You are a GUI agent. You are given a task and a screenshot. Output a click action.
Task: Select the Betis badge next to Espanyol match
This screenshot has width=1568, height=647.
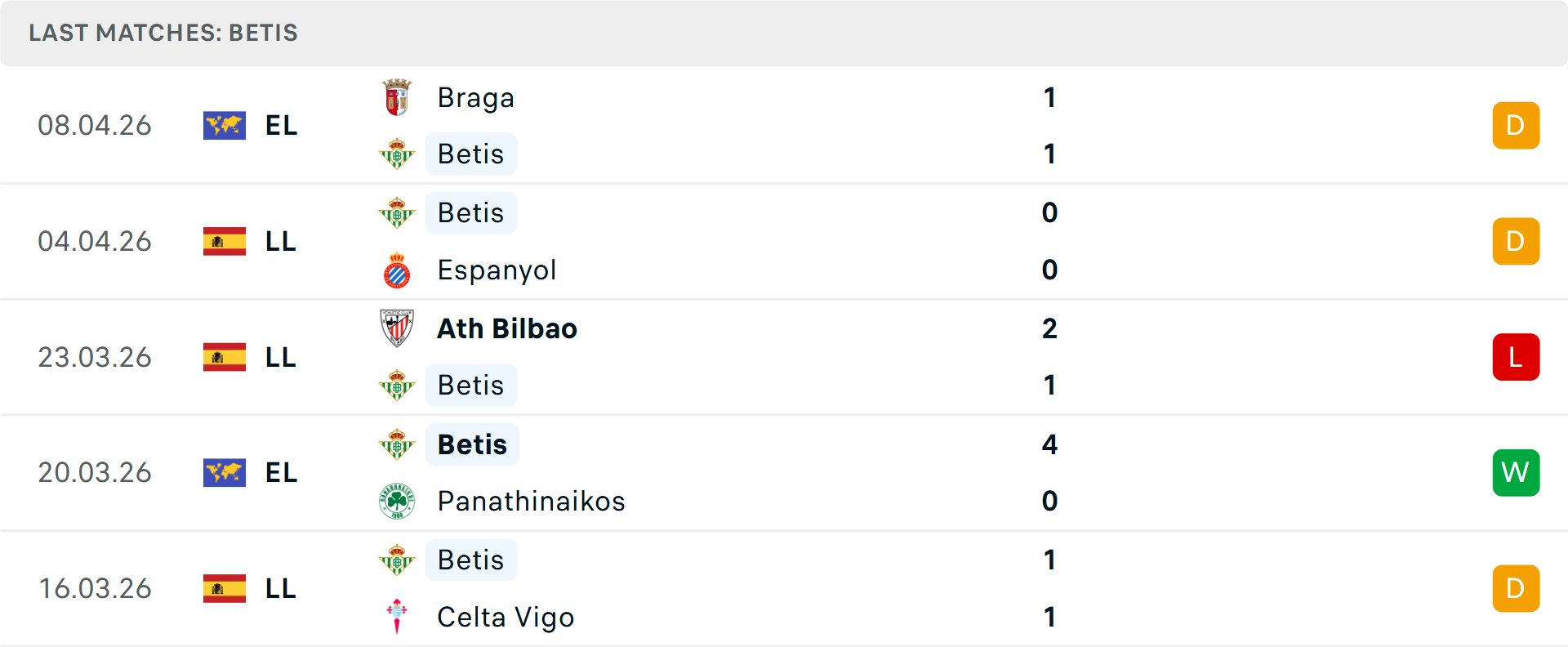click(397, 212)
